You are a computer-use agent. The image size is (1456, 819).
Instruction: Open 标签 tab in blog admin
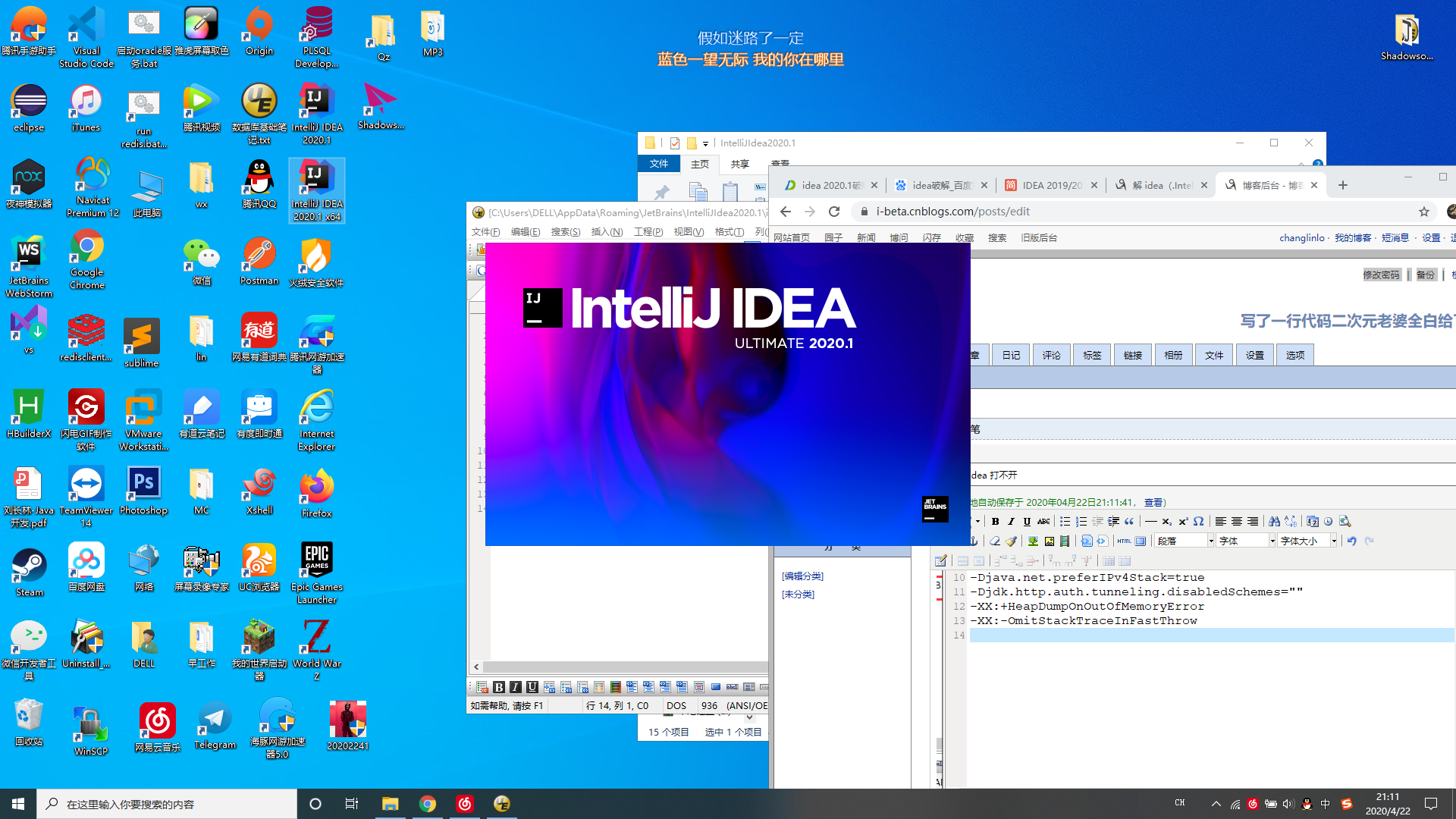point(1092,355)
